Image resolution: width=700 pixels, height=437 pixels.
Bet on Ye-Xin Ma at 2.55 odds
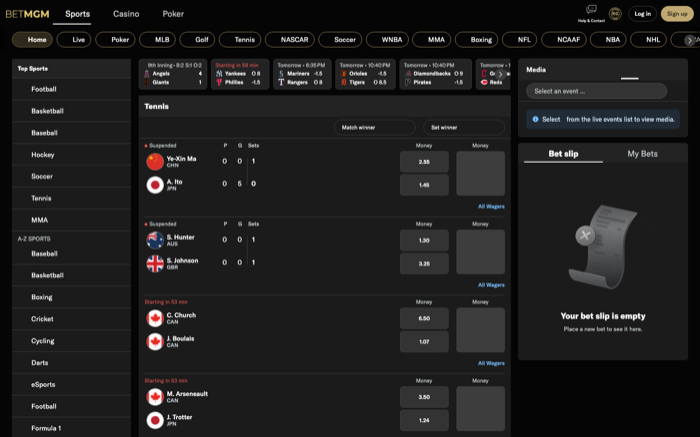click(x=424, y=162)
